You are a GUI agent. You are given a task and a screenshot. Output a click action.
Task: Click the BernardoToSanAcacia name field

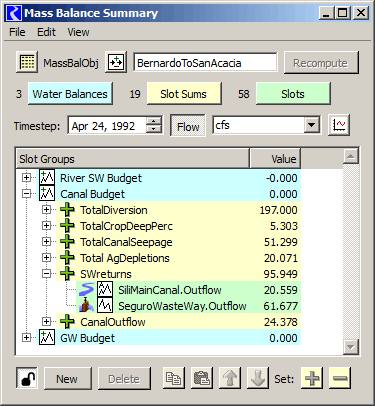(205, 63)
